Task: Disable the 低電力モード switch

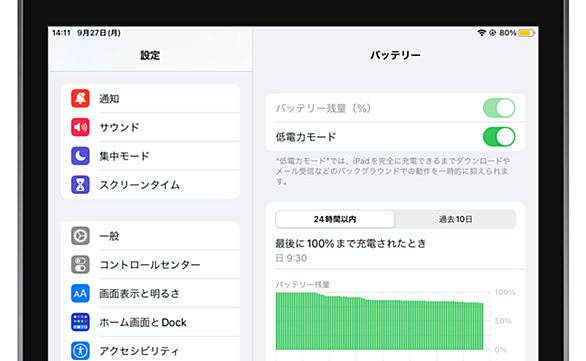Action: click(499, 137)
